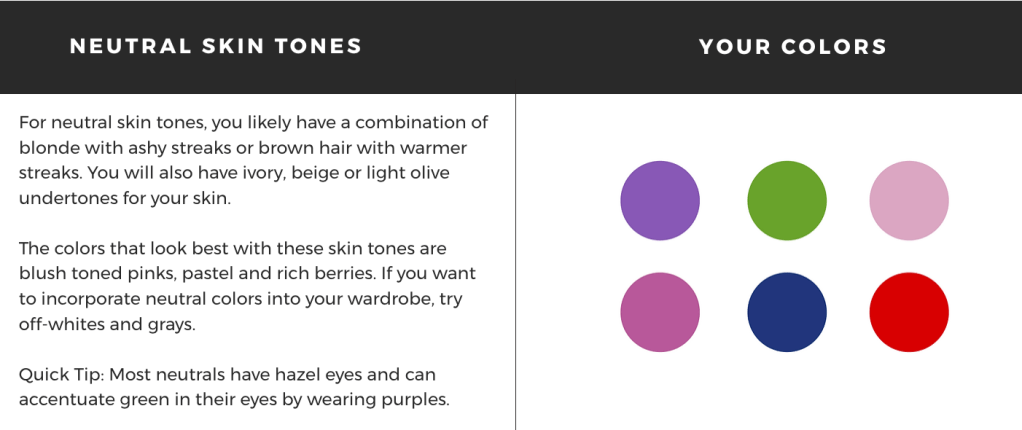Viewport: 1022px width, 430px height.
Task: Click the red color circle
Action: 909,313
